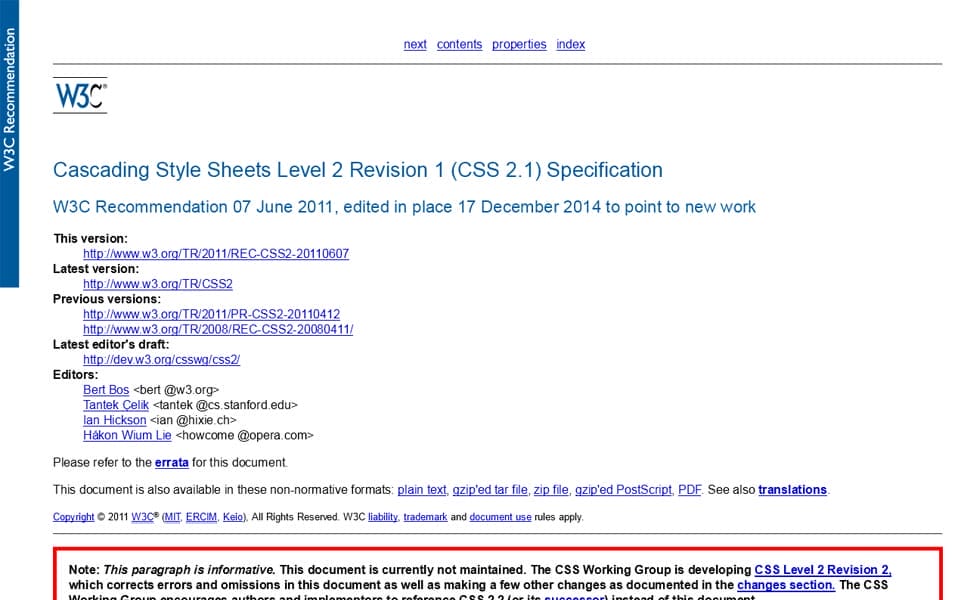Open the CSS Level 2 Revision 2 link
Screen dimensions: 954x600
pos(822,568)
